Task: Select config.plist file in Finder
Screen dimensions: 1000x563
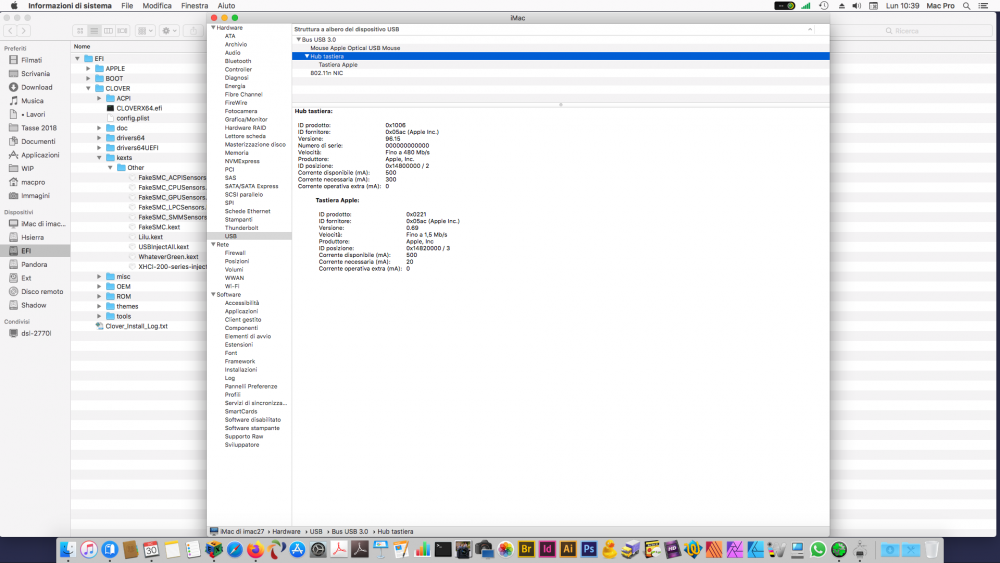Action: click(x=133, y=118)
